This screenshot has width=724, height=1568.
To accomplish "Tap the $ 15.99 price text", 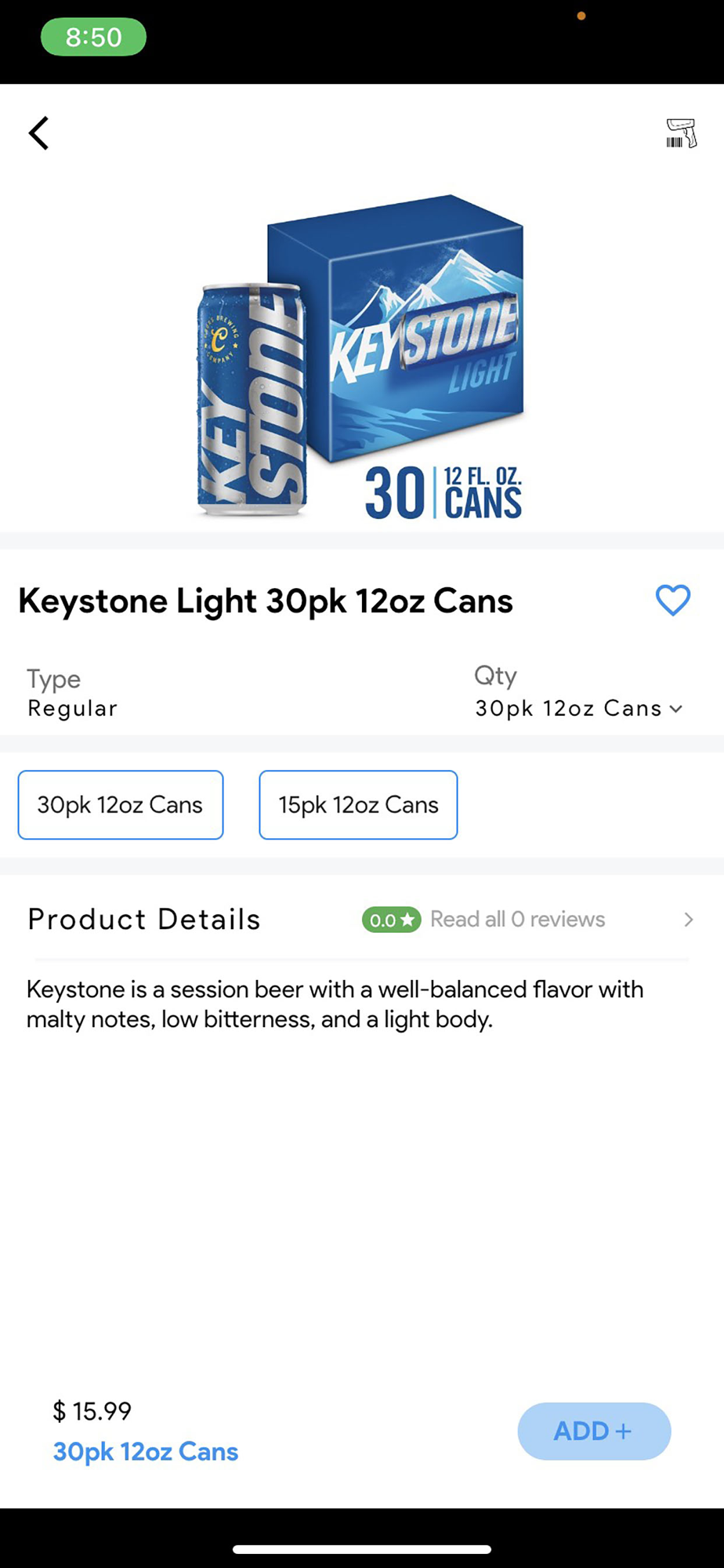I will point(92,1411).
